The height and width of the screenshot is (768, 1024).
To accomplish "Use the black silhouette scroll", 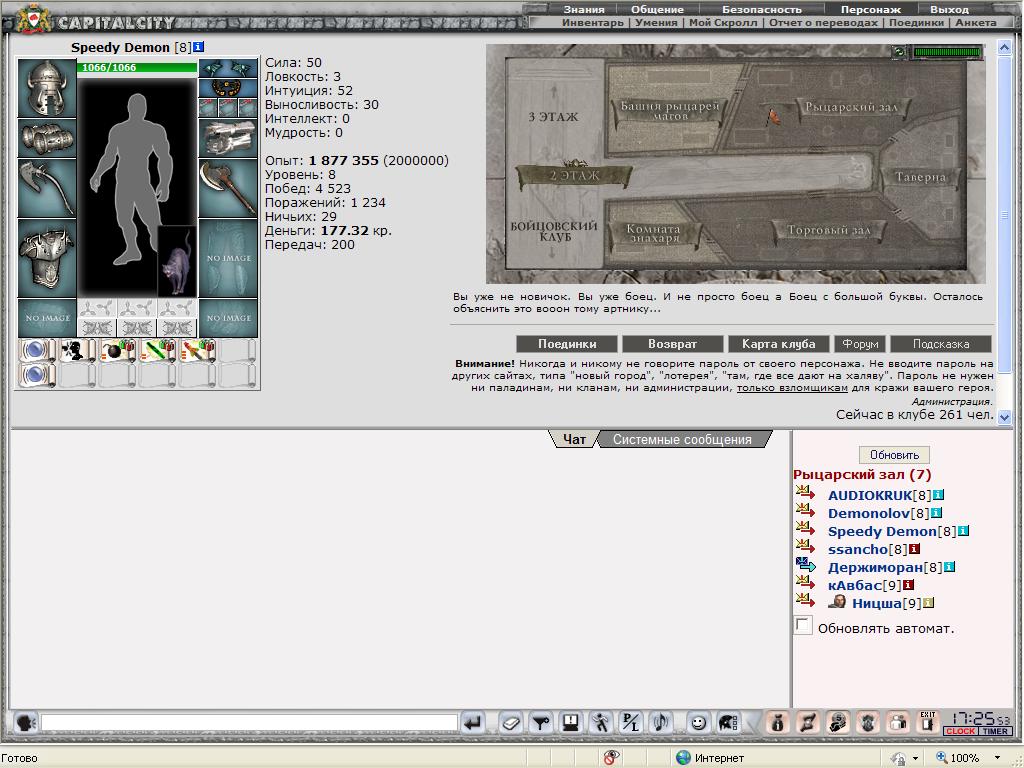I will point(78,351).
